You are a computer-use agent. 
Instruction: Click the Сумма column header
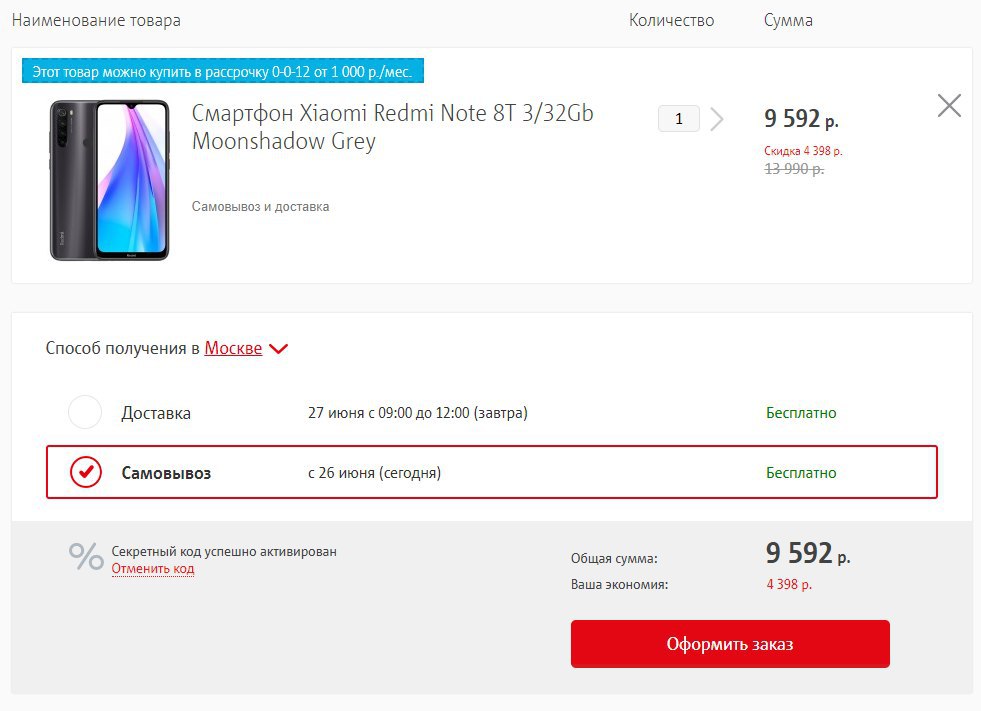click(788, 21)
